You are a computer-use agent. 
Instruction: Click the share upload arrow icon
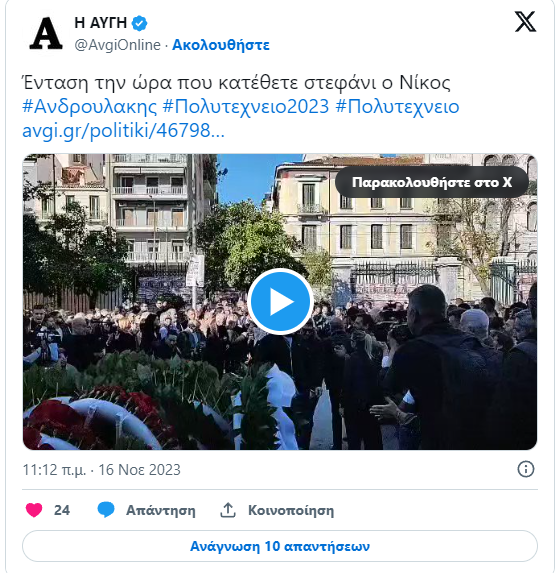(228, 510)
